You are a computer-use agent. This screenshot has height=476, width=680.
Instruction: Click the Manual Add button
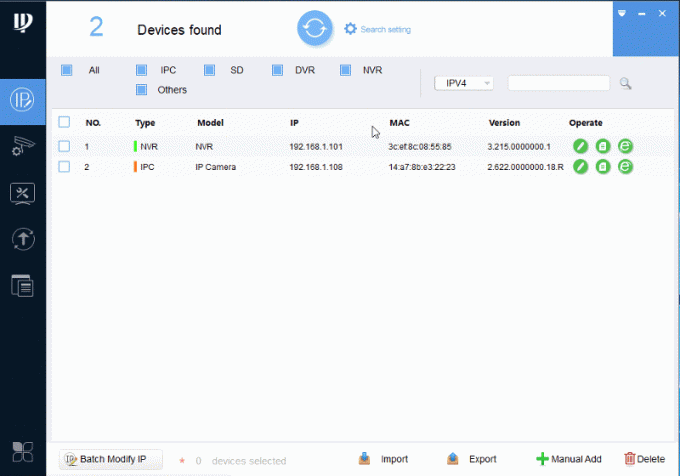[x=569, y=459]
